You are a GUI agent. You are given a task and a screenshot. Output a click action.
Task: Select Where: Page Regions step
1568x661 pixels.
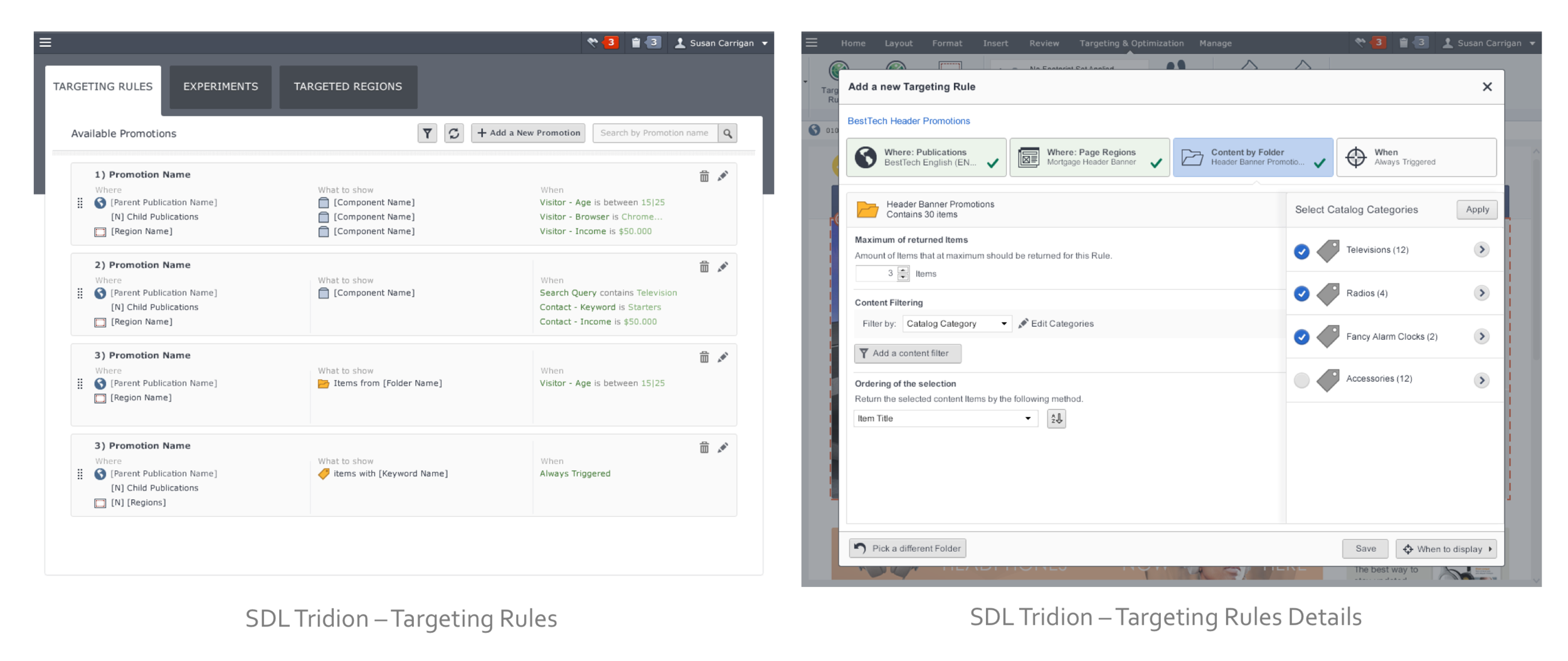[1089, 157]
